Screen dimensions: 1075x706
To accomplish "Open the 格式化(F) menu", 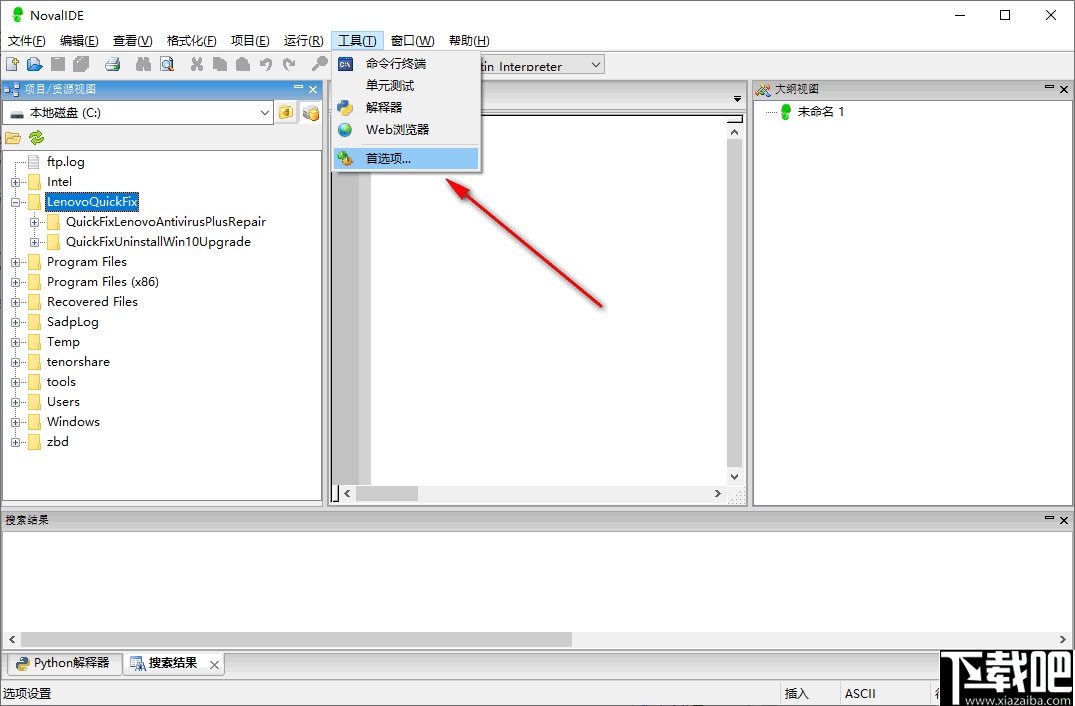I will click(x=192, y=40).
